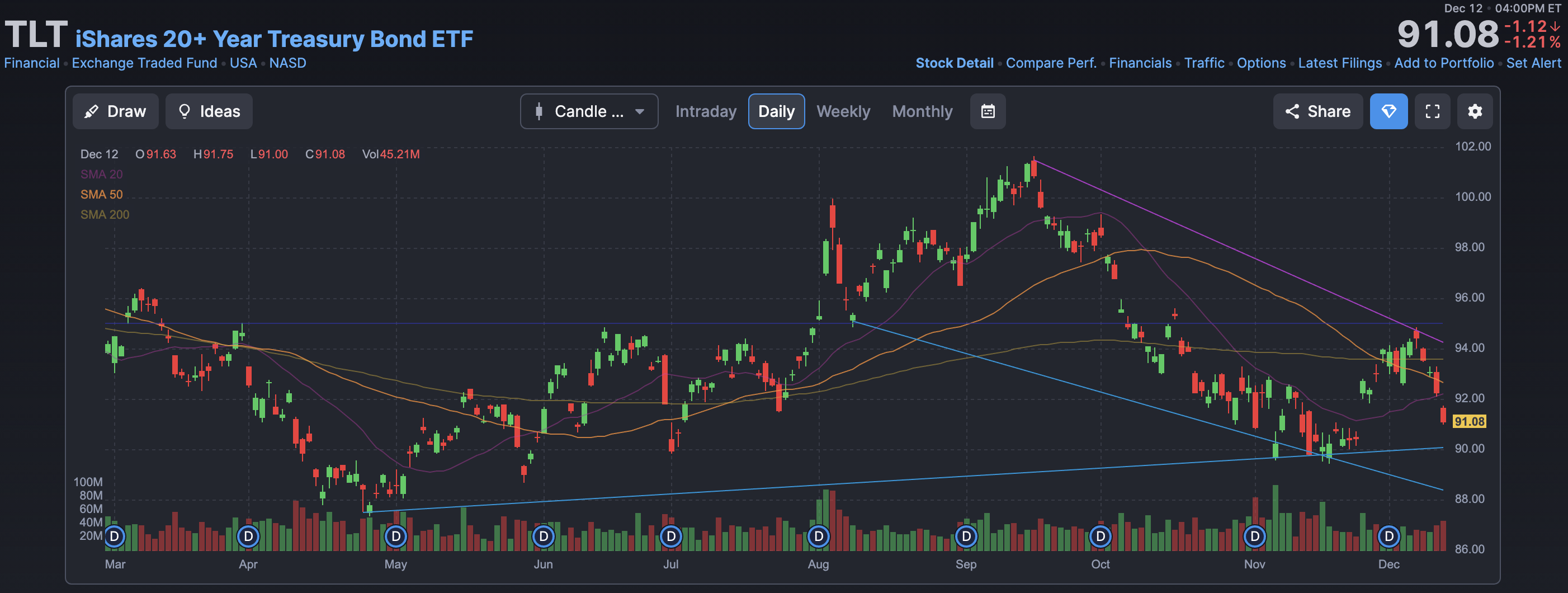This screenshot has height=593, width=1568.
Task: Share the chart
Action: (1318, 111)
